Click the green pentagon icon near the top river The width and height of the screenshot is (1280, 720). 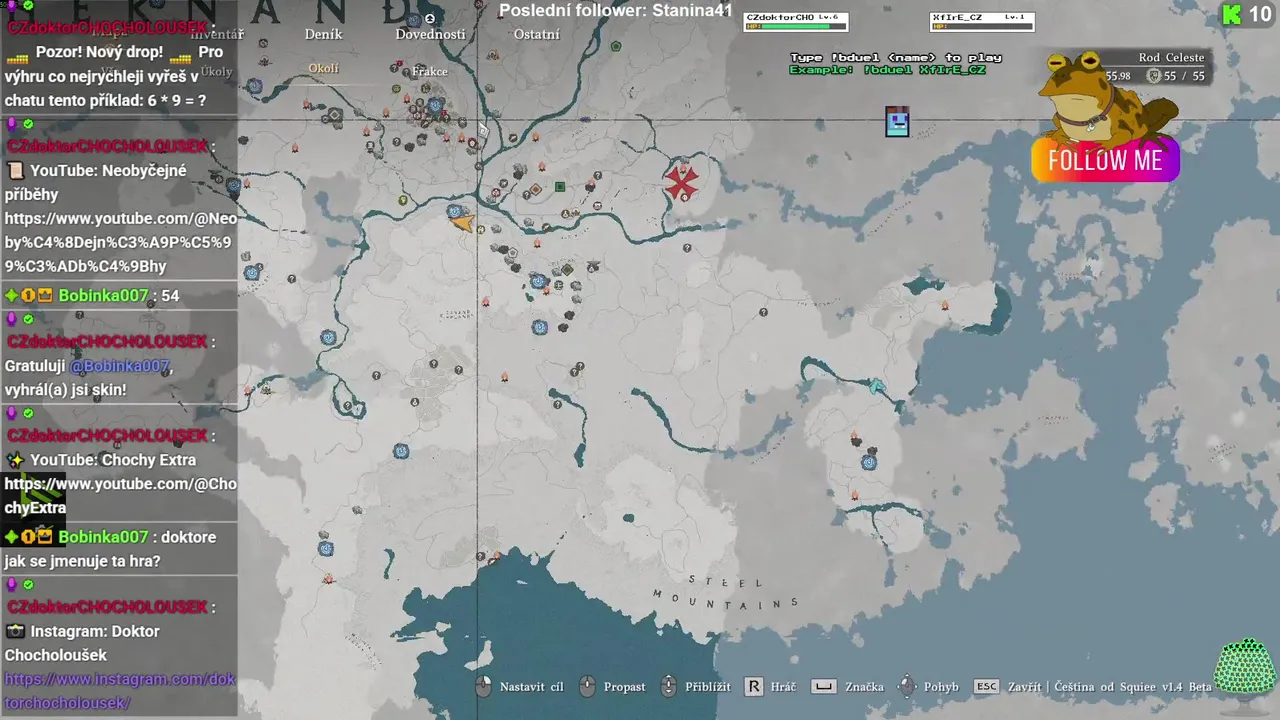(616, 46)
